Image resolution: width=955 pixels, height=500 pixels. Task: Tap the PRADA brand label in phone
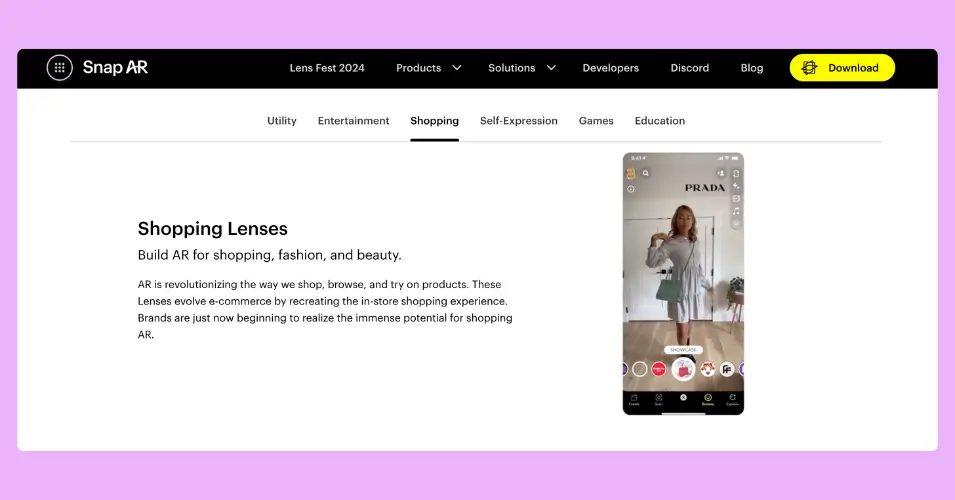tap(705, 188)
